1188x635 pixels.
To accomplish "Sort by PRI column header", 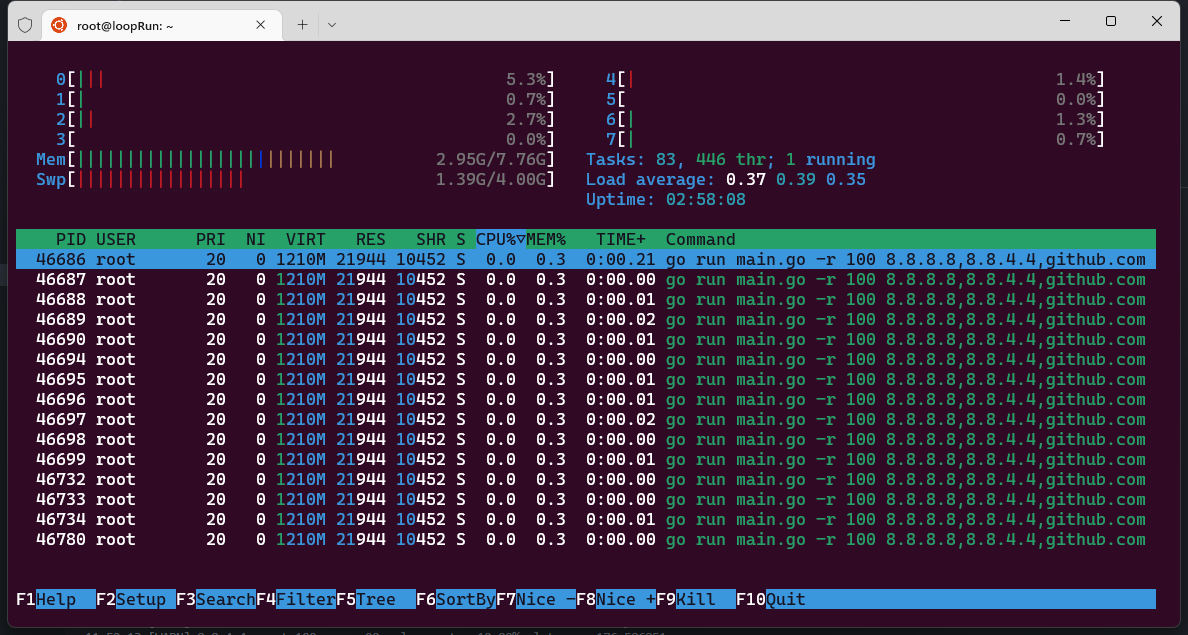I will click(211, 239).
